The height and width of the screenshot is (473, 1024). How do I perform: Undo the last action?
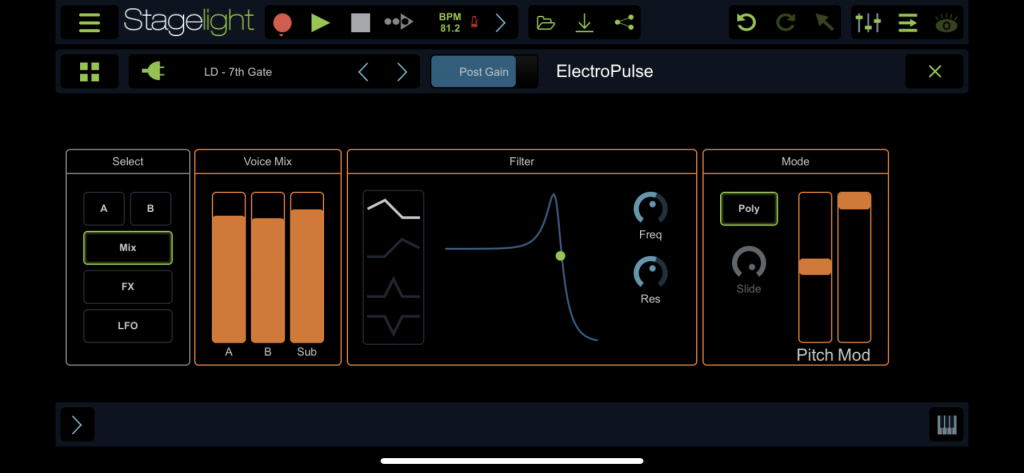[746, 23]
